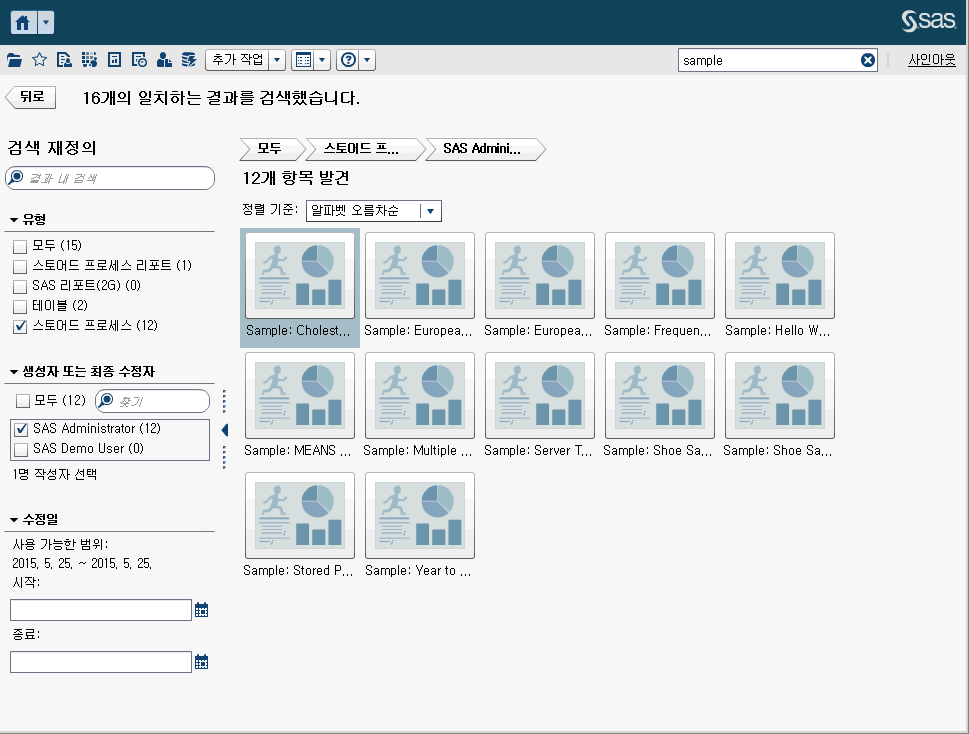
Task: Select the 모두 breadcrumb tab
Action: point(268,148)
